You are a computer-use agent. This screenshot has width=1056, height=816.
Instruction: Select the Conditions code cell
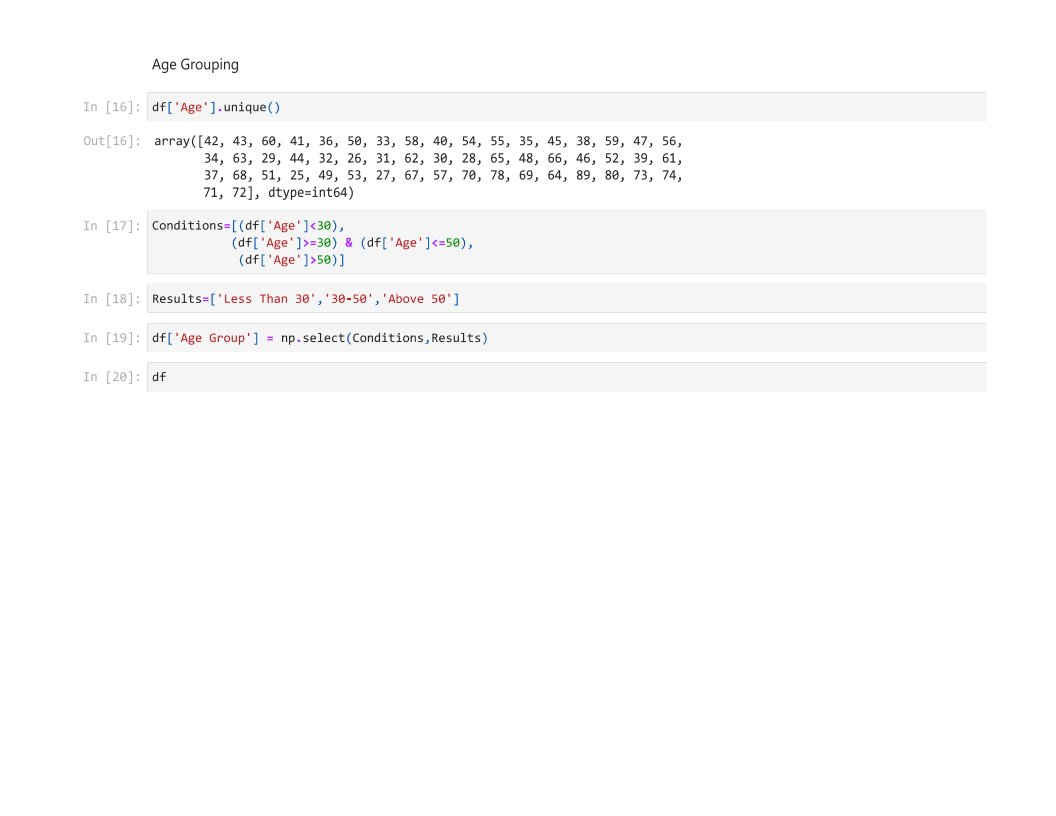coord(566,242)
